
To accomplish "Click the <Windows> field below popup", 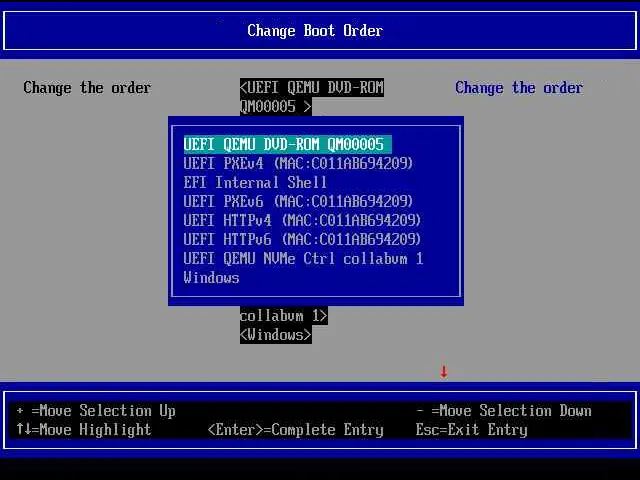I will [276, 335].
